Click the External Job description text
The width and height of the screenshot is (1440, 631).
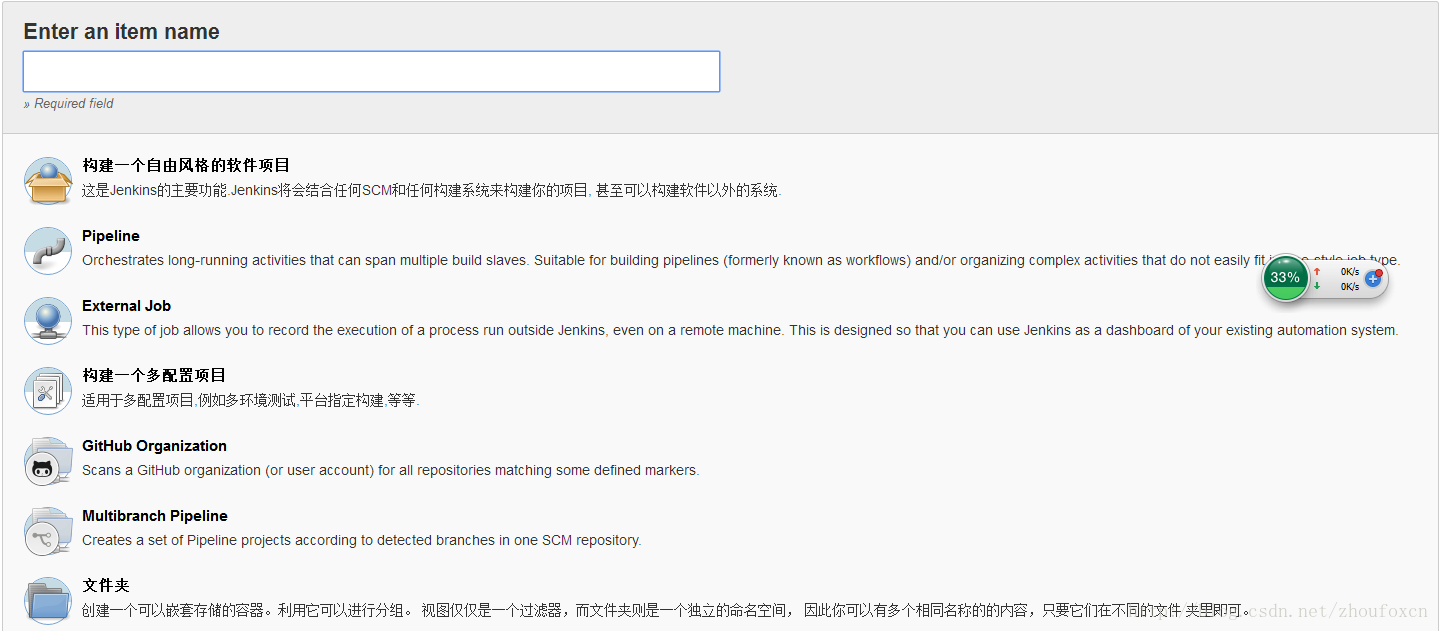pyautogui.click(x=740, y=330)
